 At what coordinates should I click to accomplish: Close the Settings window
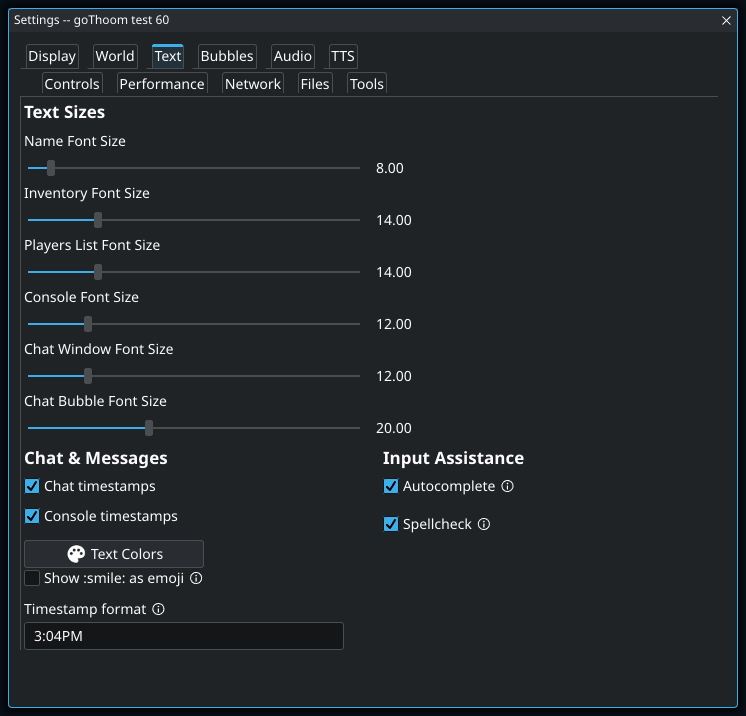(726, 20)
